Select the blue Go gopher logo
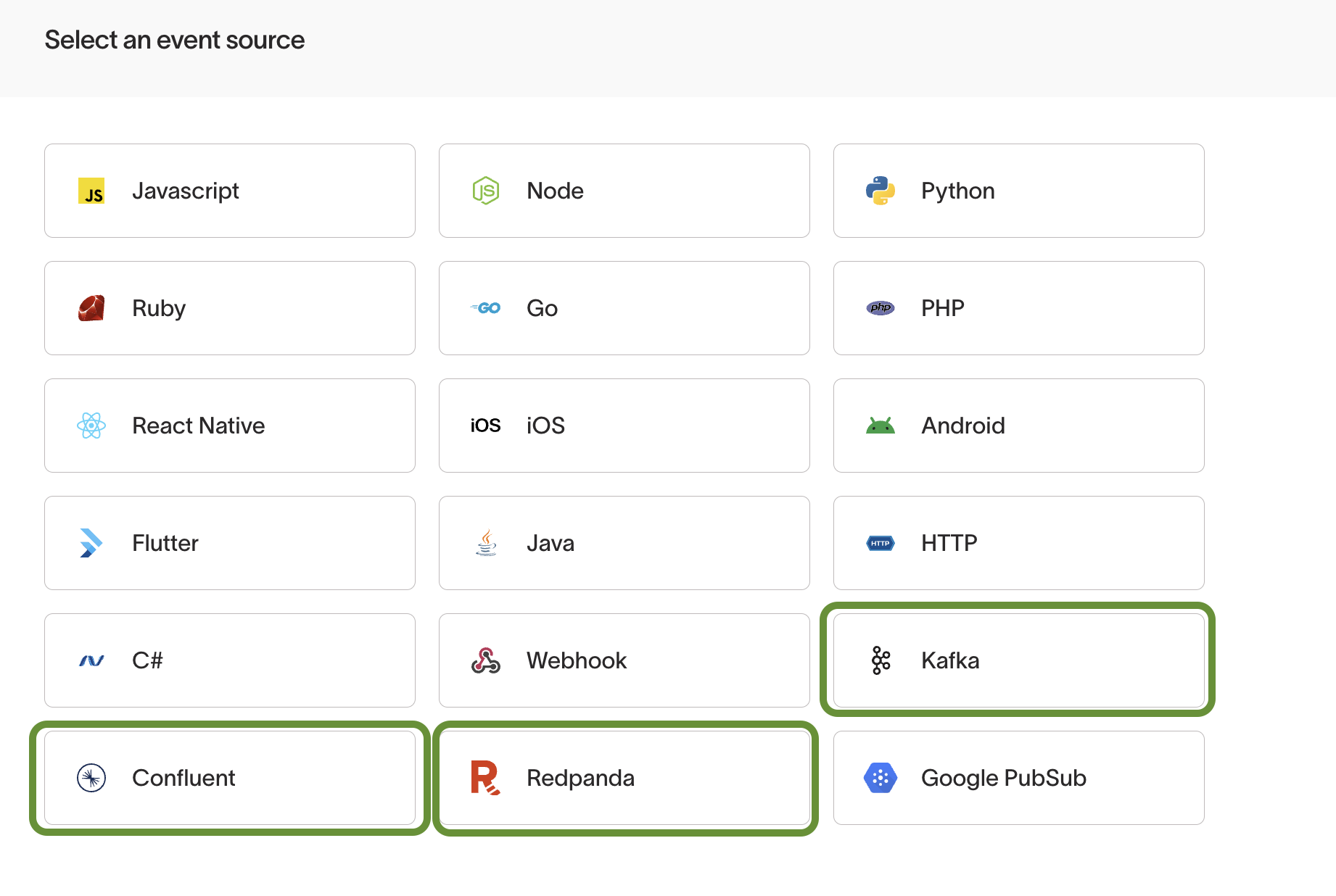1336x896 pixels. click(x=486, y=308)
